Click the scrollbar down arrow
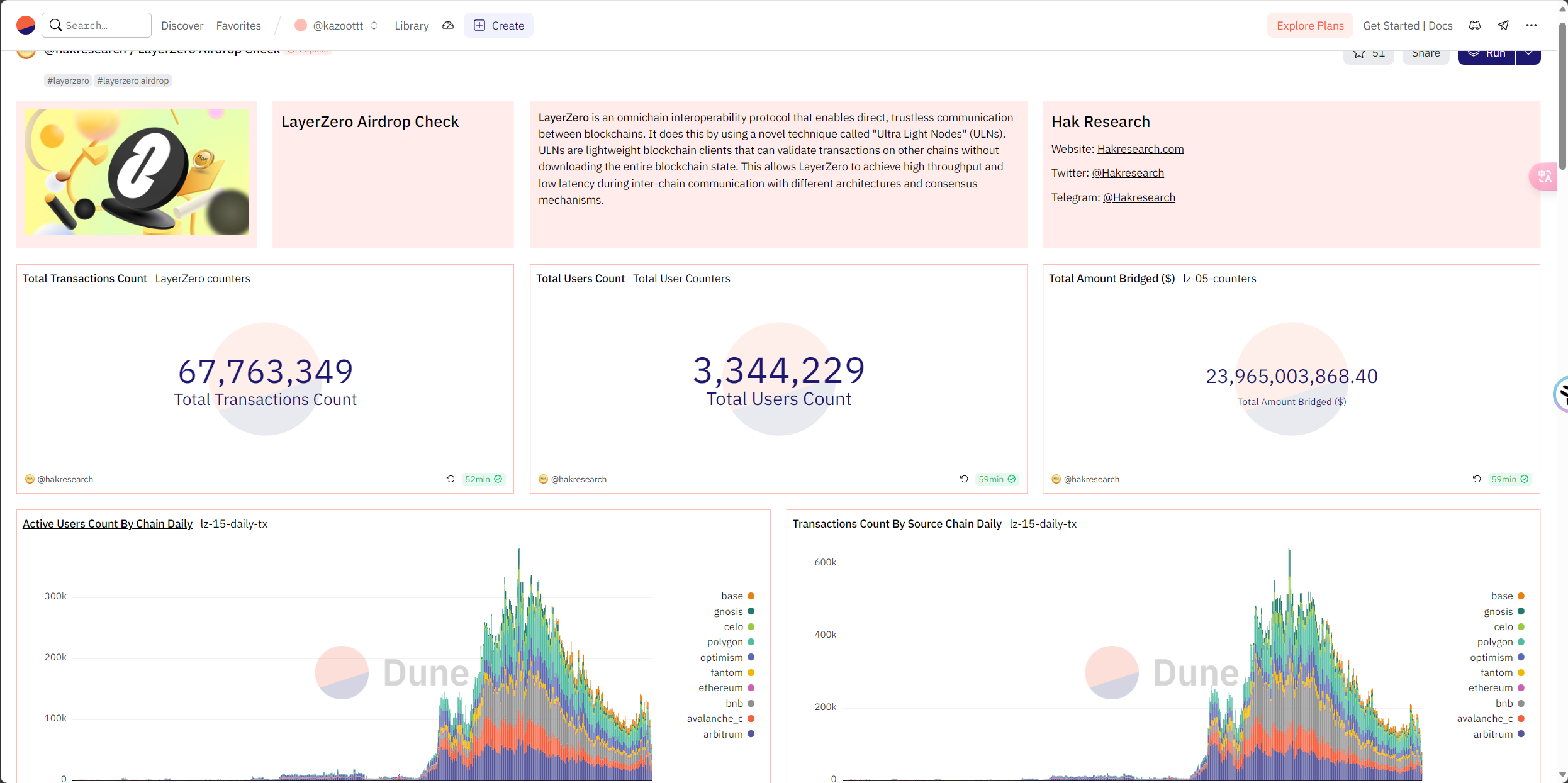The image size is (1568, 783). click(1562, 775)
